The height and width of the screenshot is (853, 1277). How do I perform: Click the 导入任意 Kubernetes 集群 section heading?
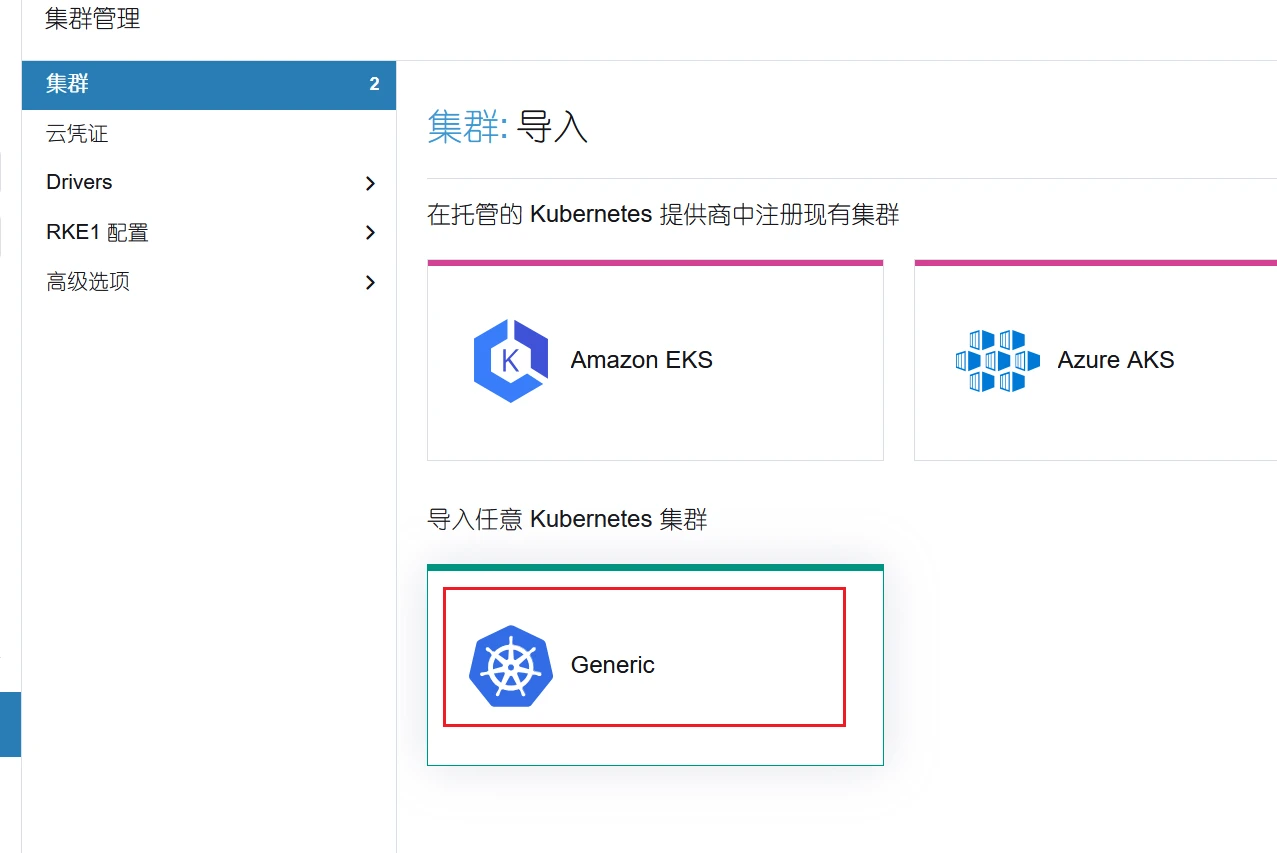567,520
